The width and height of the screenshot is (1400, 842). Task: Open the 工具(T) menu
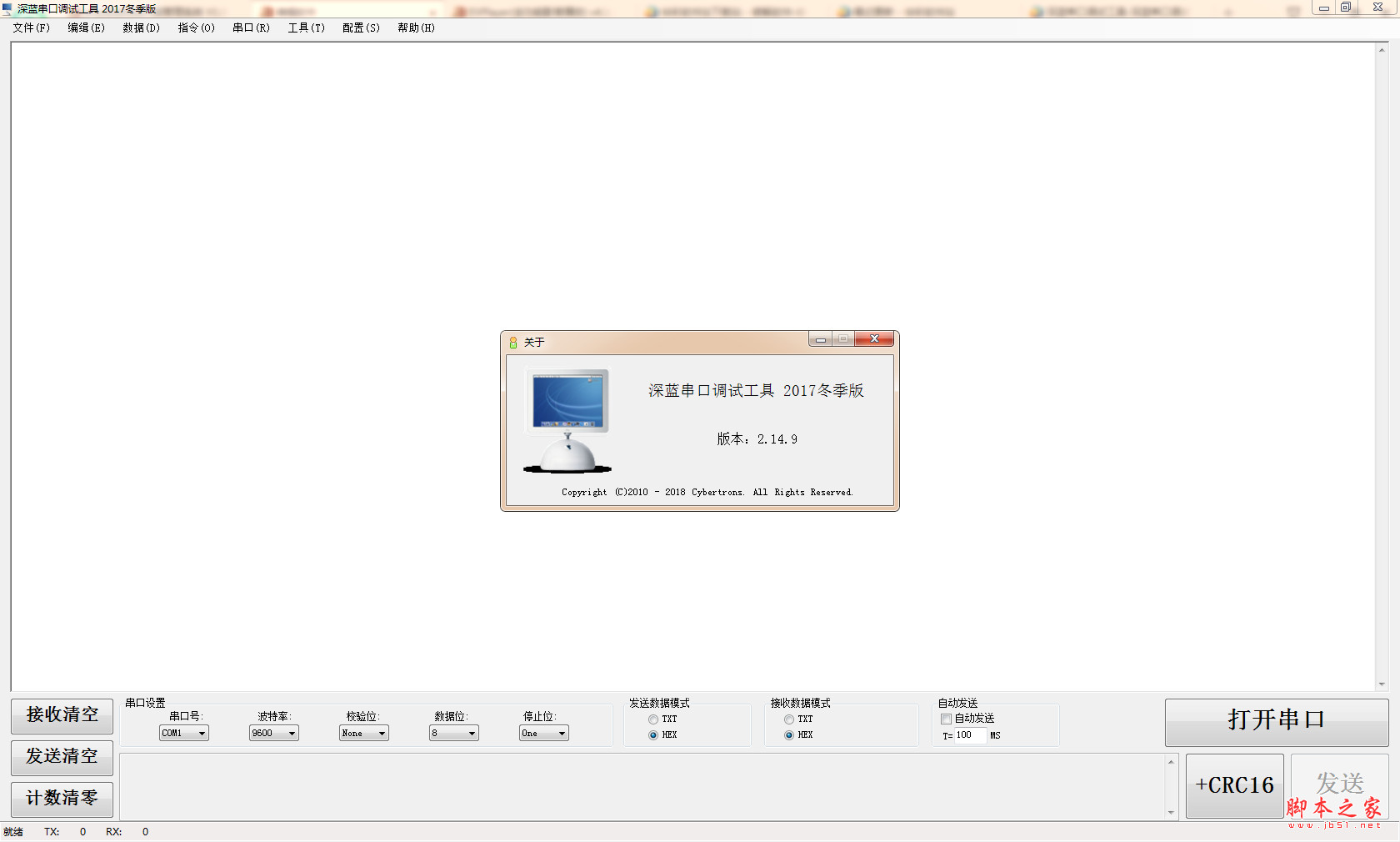click(306, 28)
